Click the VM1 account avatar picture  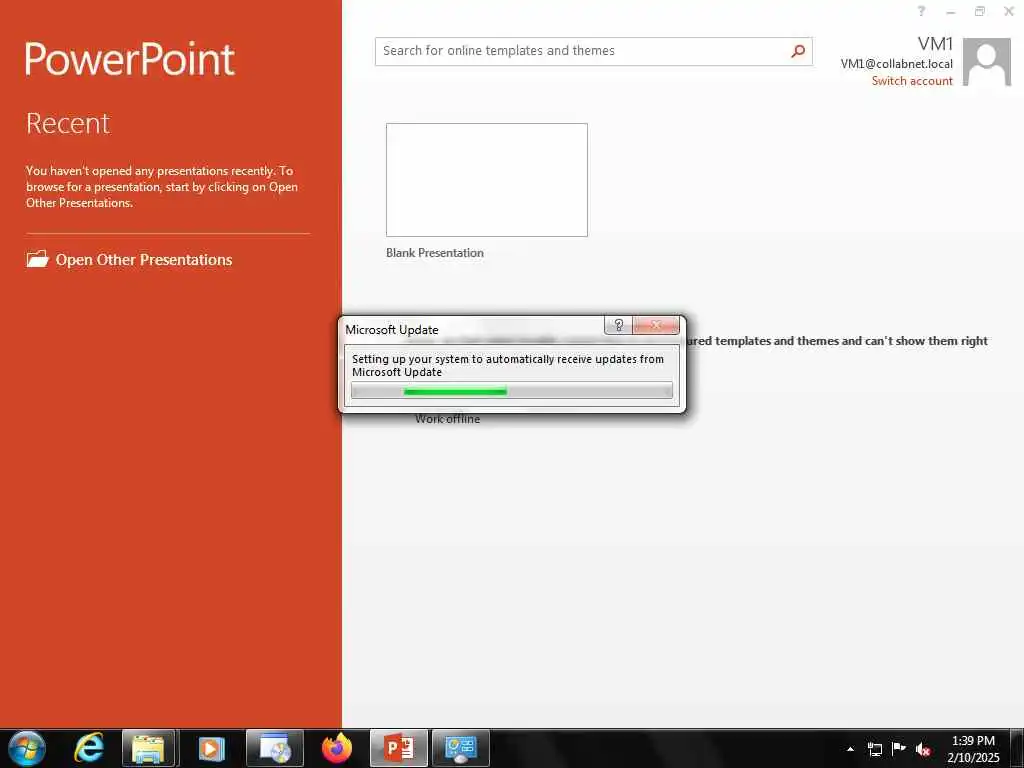[x=987, y=62]
